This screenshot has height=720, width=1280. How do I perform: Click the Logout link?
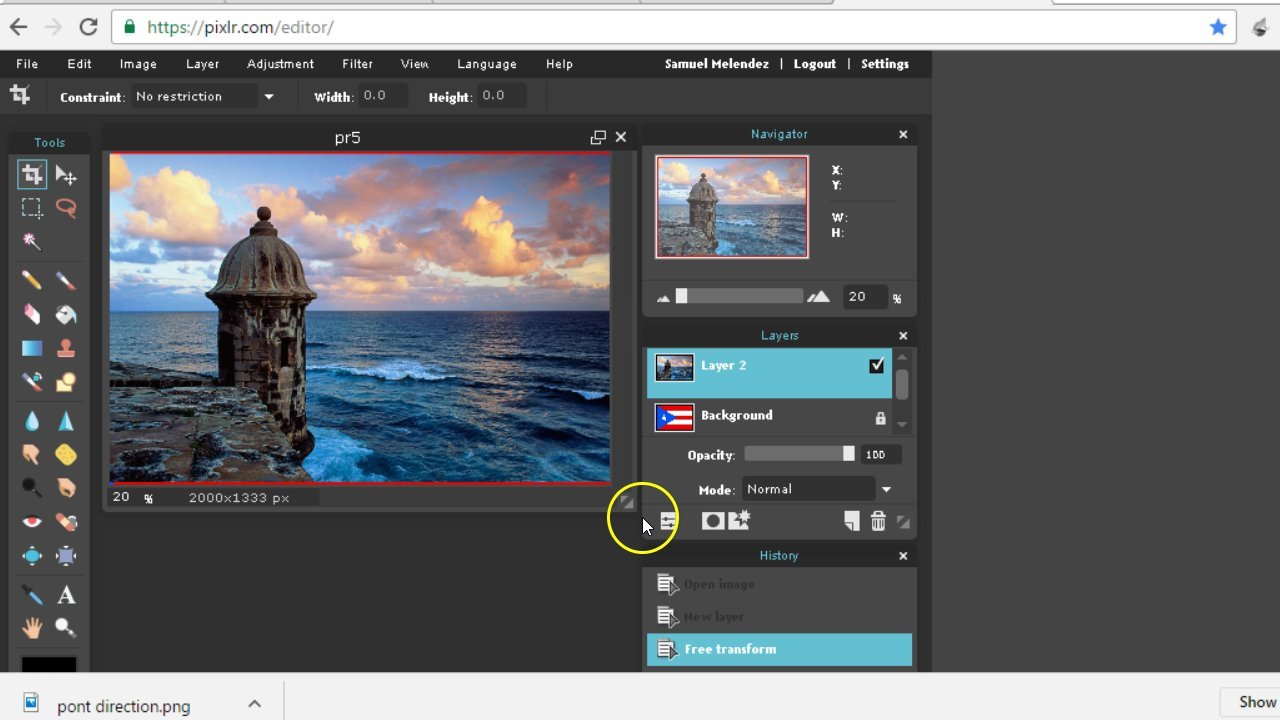[814, 63]
